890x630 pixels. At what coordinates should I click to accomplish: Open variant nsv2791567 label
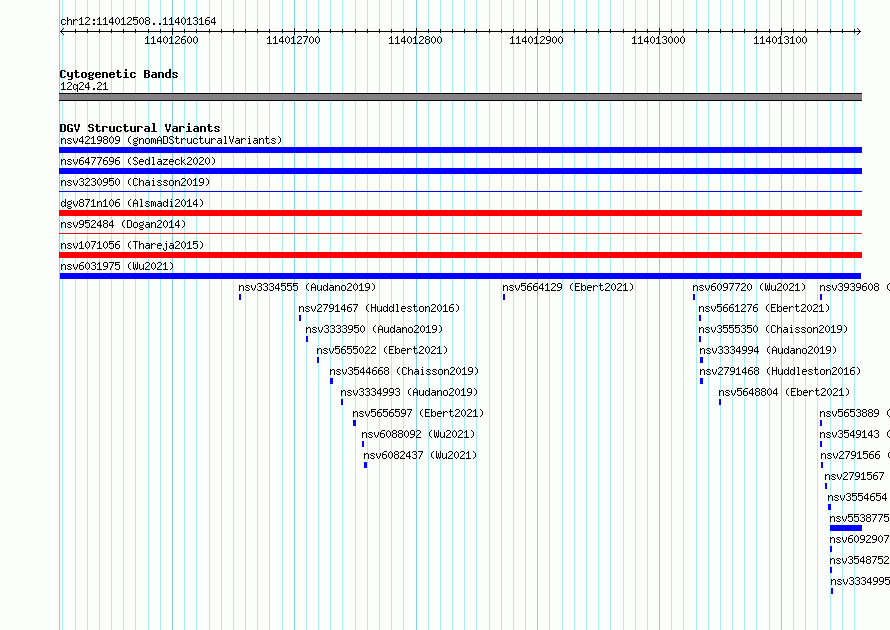pos(854,476)
